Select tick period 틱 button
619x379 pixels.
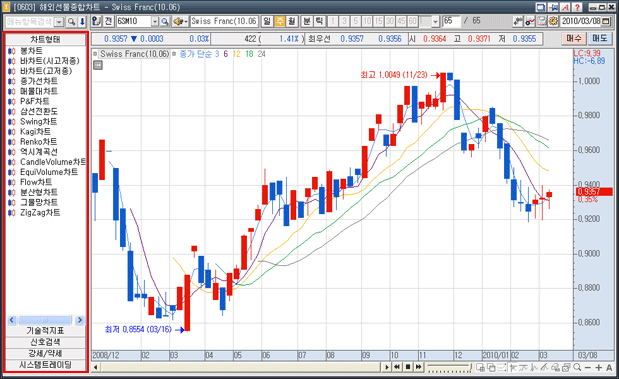click(319, 21)
